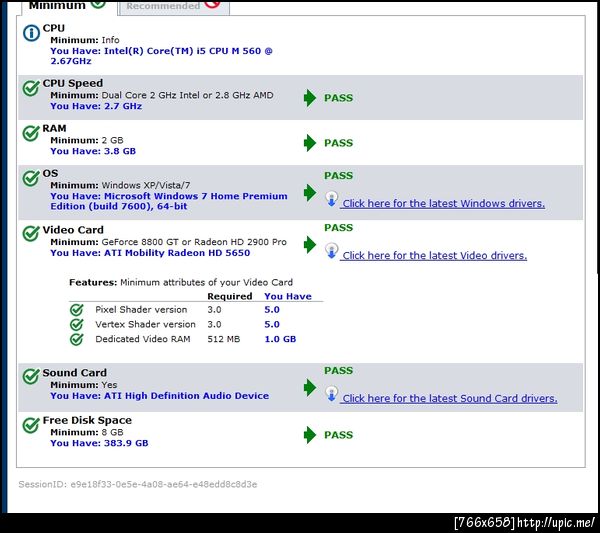Click the 'Free Disk Space' heading
This screenshot has height=533, width=600.
coord(87,421)
